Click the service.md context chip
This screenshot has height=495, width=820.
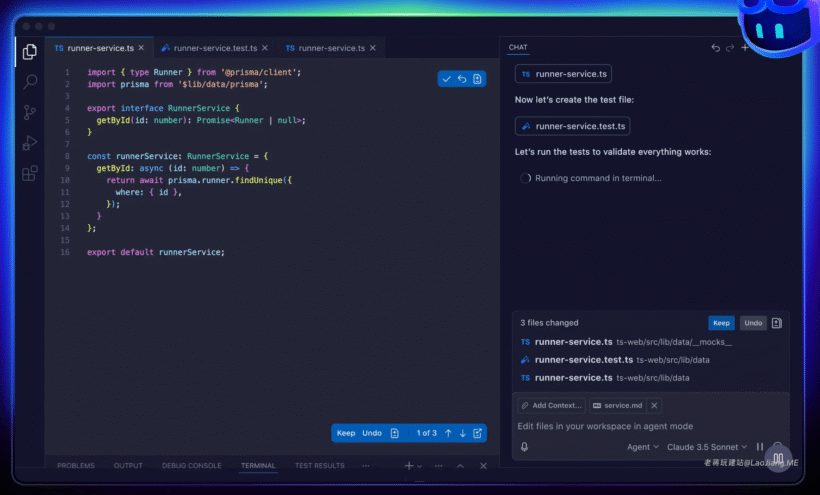[618, 406]
